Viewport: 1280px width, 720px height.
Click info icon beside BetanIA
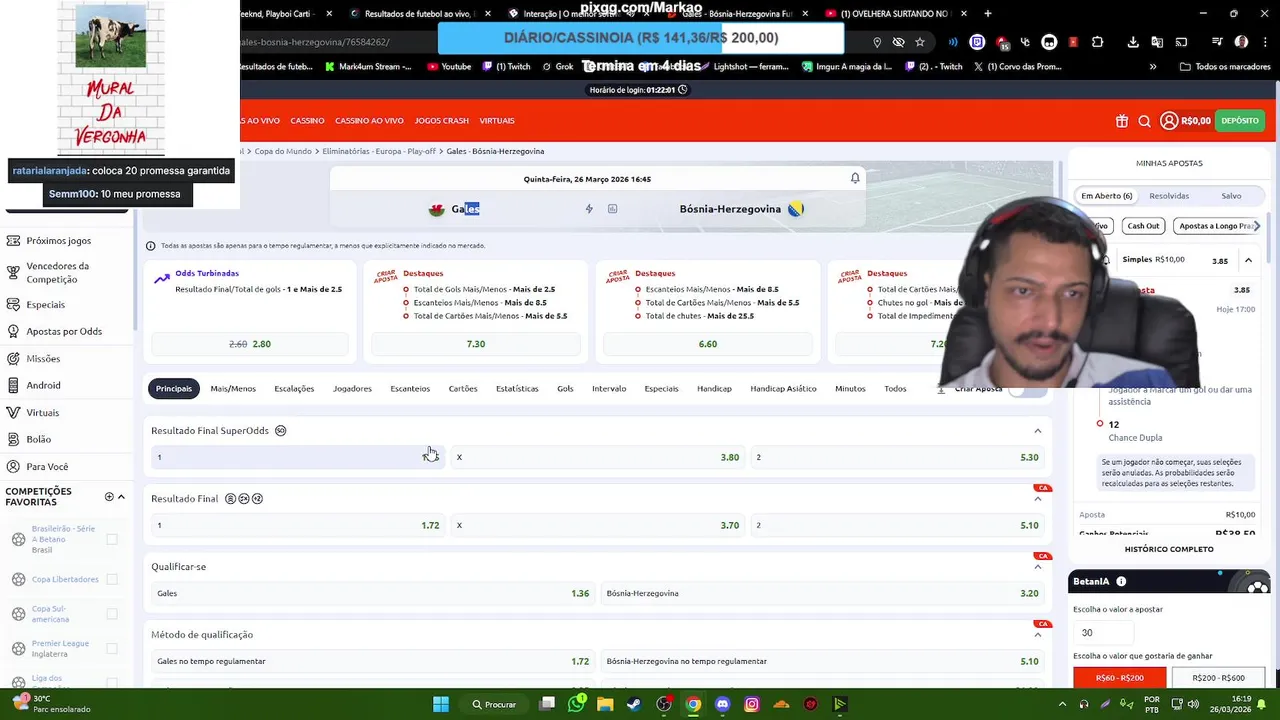1121,581
